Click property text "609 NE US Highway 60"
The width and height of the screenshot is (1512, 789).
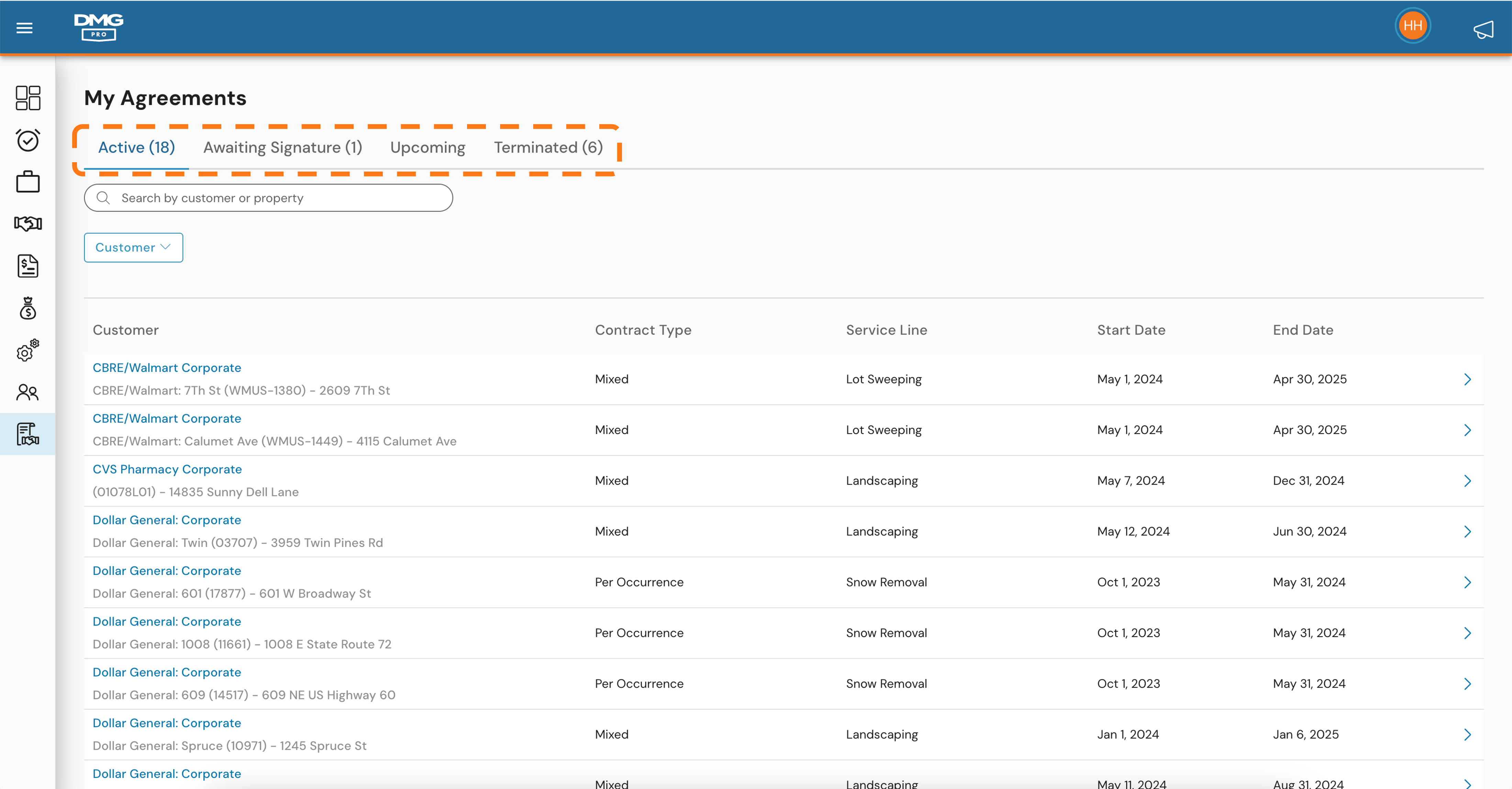(329, 695)
